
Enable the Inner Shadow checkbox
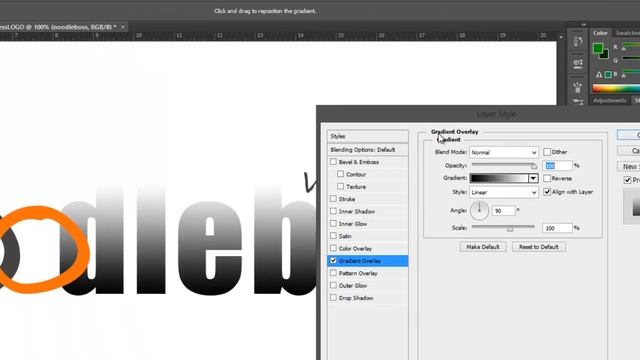pos(333,211)
